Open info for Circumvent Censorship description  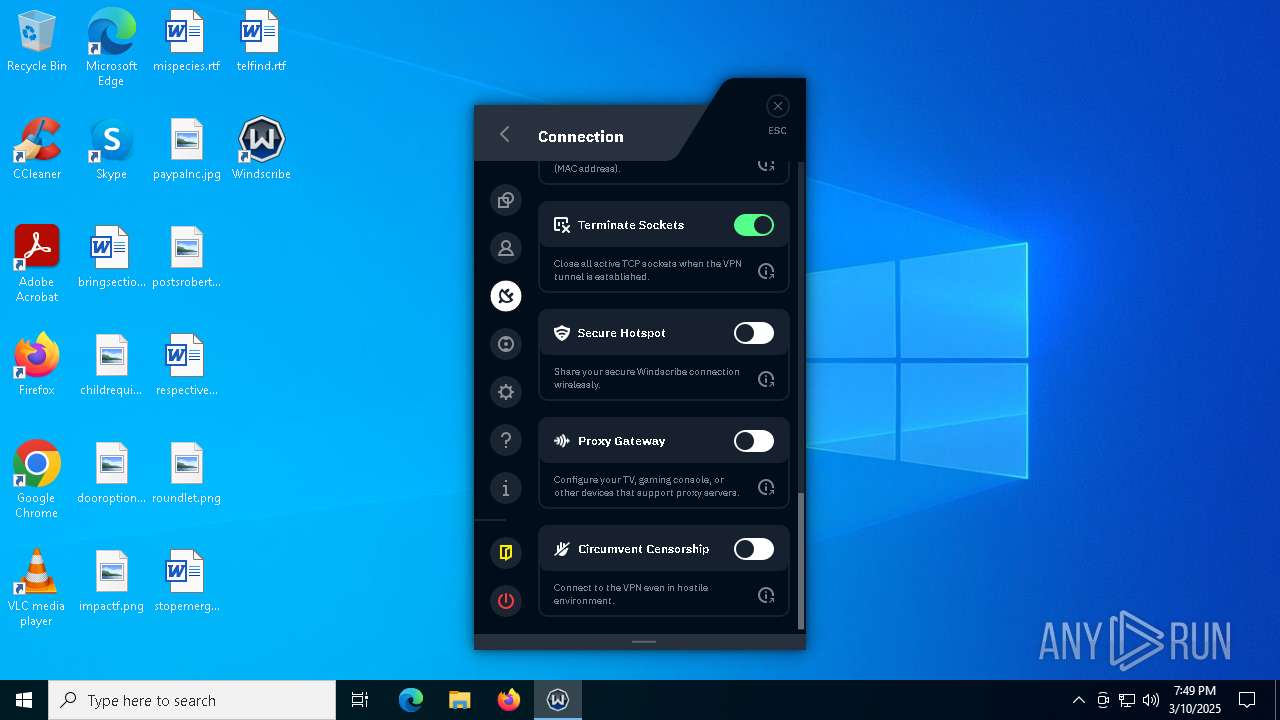tap(766, 595)
